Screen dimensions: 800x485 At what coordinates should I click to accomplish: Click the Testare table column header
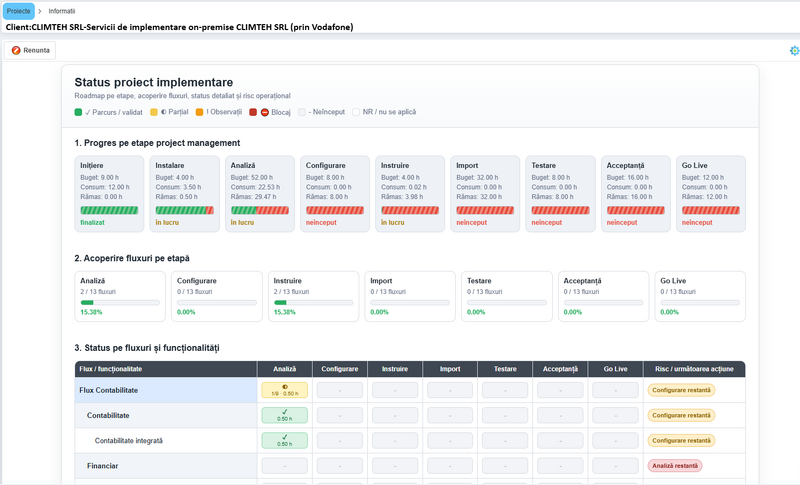pyautogui.click(x=505, y=369)
